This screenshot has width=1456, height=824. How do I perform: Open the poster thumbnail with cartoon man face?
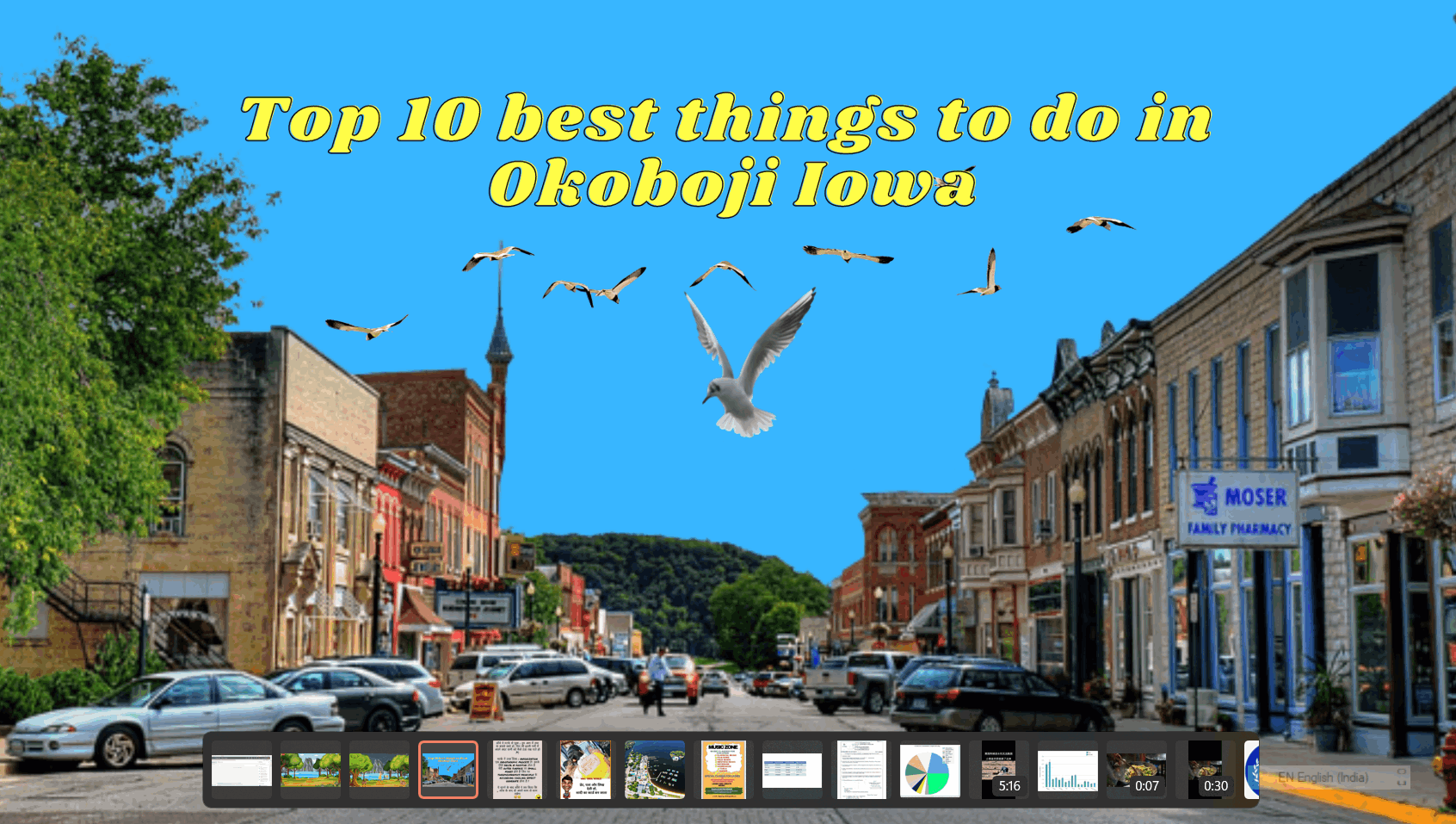click(586, 770)
